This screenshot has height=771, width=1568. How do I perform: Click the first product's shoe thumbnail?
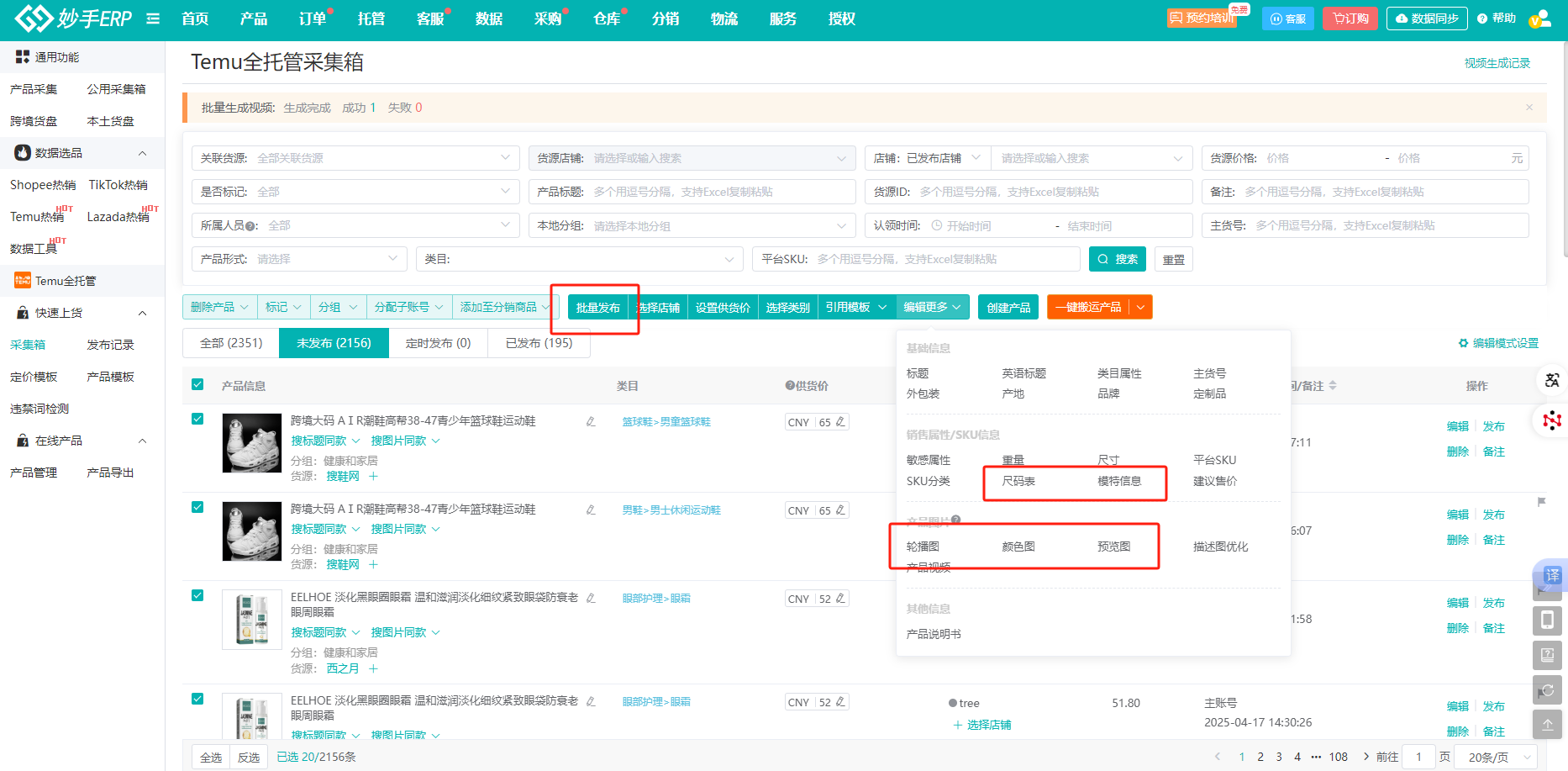click(252, 443)
